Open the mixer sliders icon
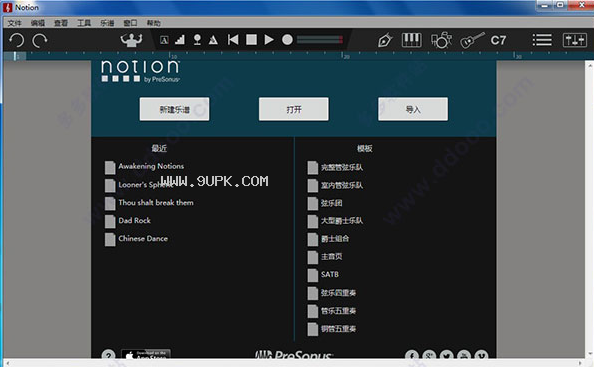Image resolution: width=594 pixels, height=367 pixels. [575, 40]
